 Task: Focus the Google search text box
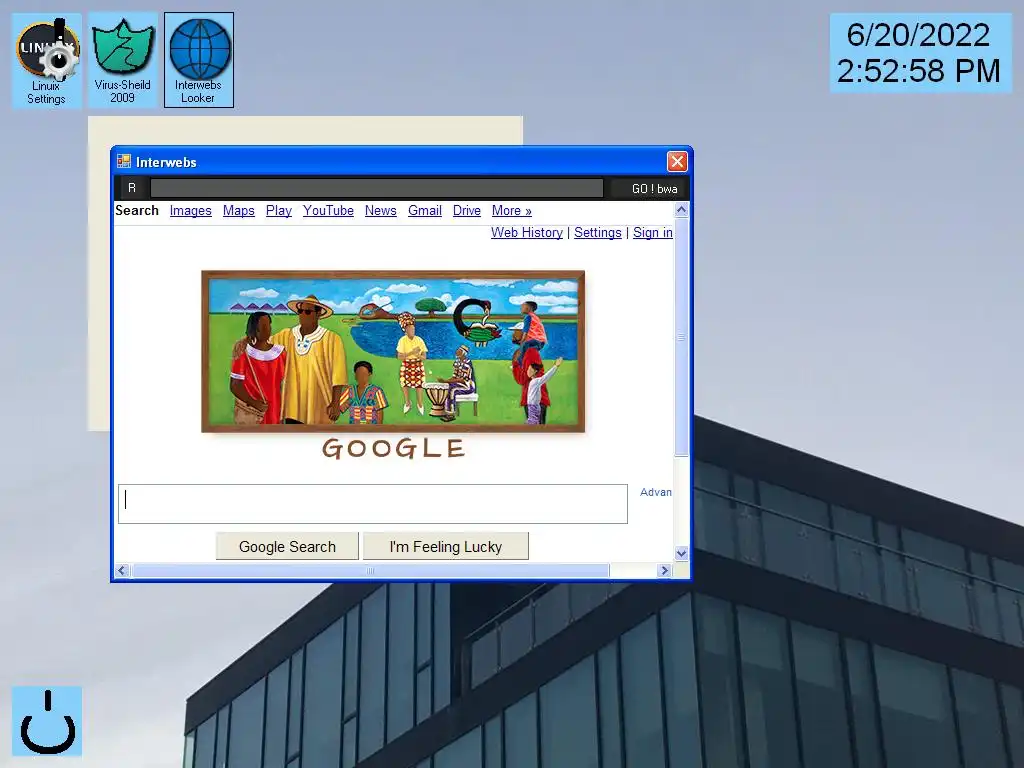373,504
